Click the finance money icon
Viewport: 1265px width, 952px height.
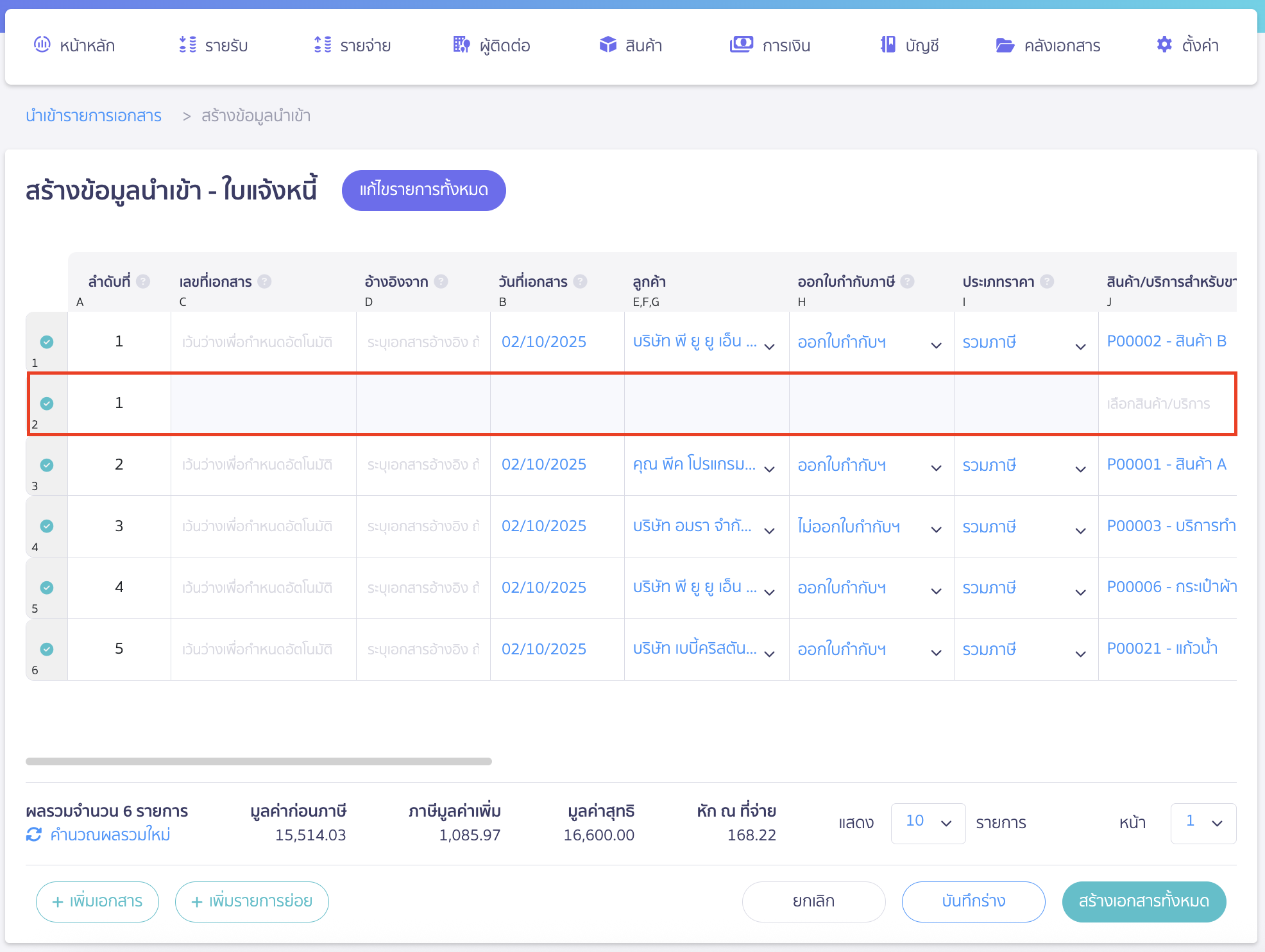pyautogui.click(x=741, y=45)
